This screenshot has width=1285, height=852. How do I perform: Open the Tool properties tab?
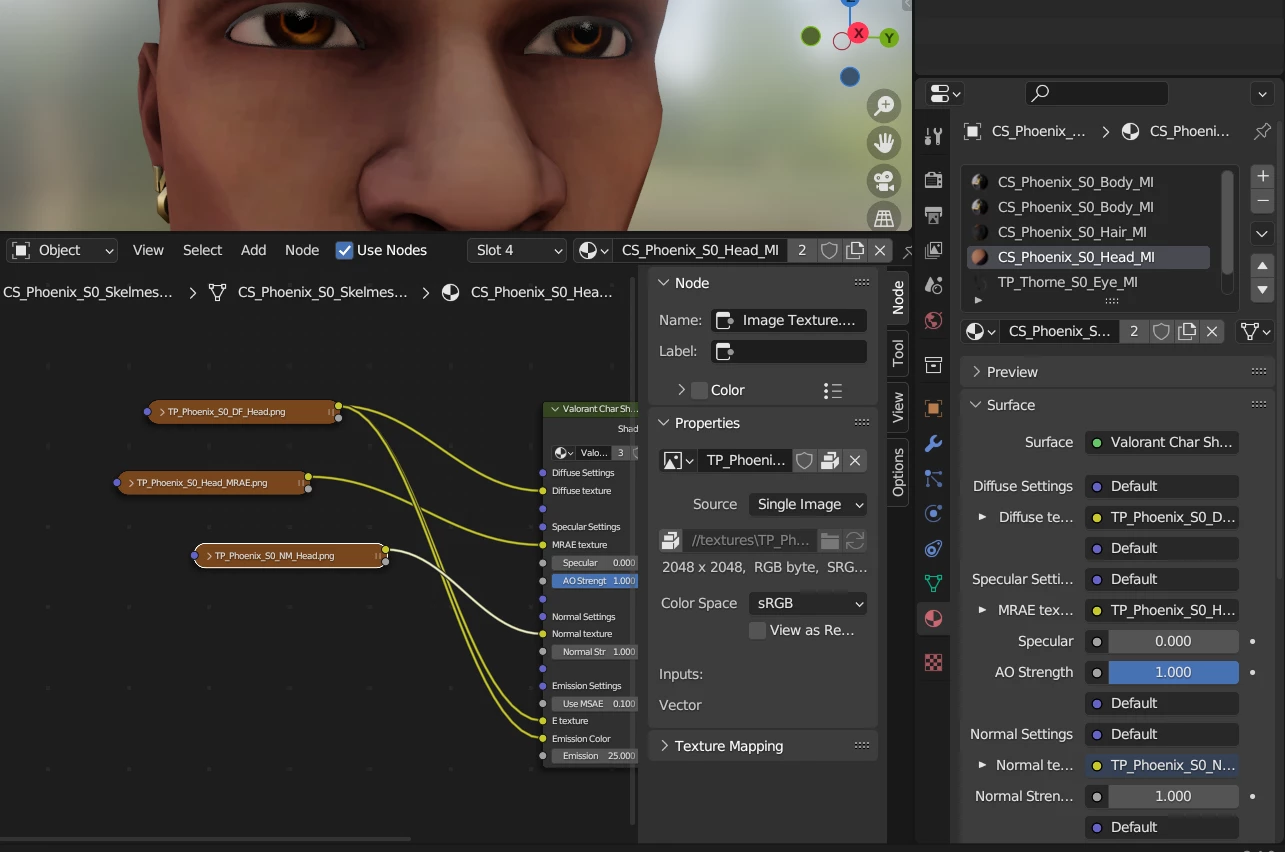(933, 137)
